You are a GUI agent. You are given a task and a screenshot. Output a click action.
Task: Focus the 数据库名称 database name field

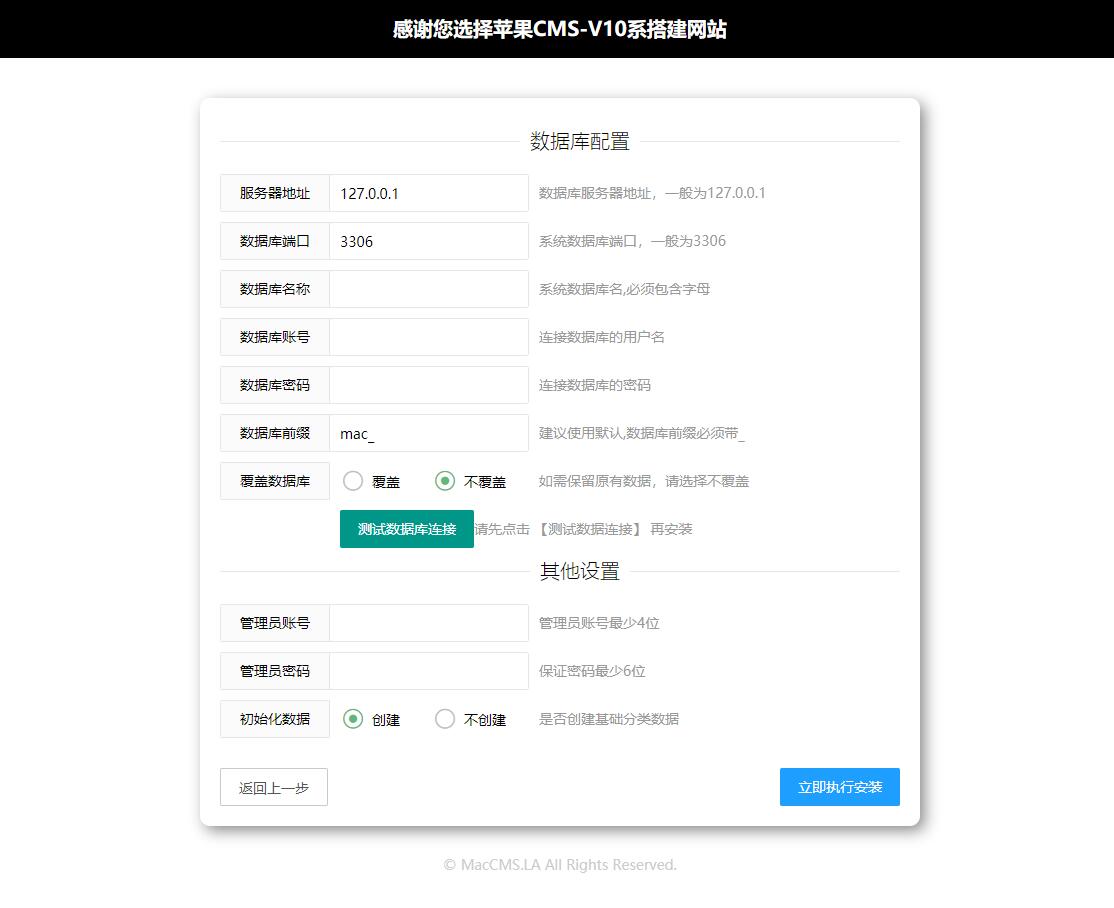click(428, 289)
